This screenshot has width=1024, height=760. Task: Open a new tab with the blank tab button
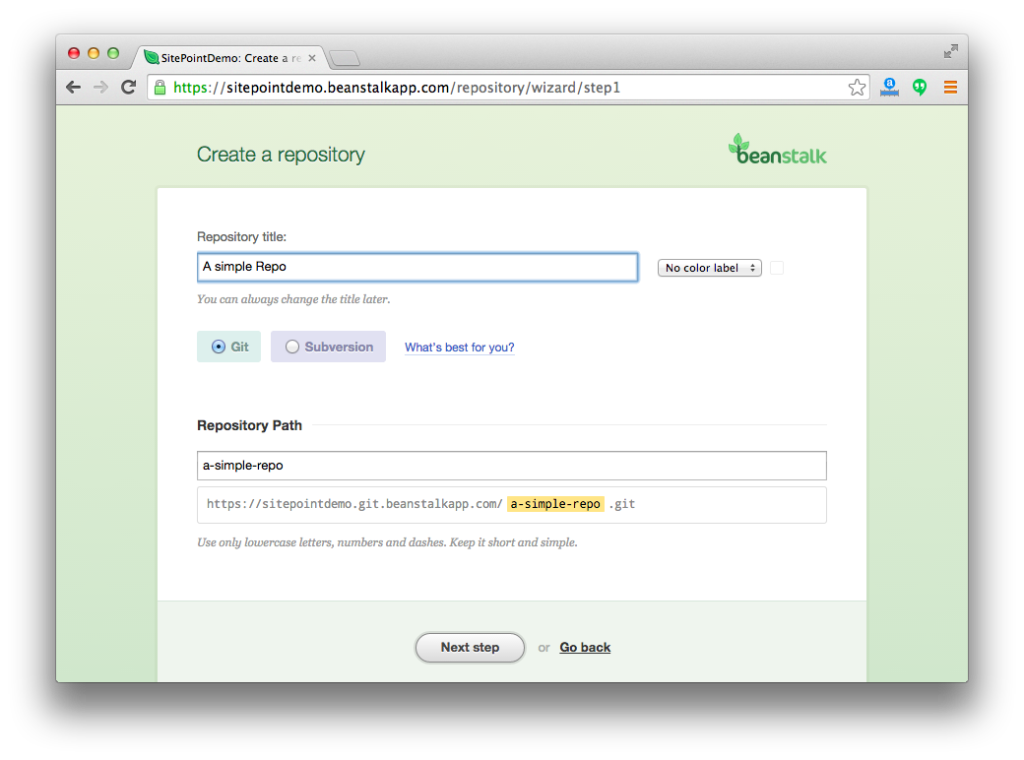click(x=344, y=59)
